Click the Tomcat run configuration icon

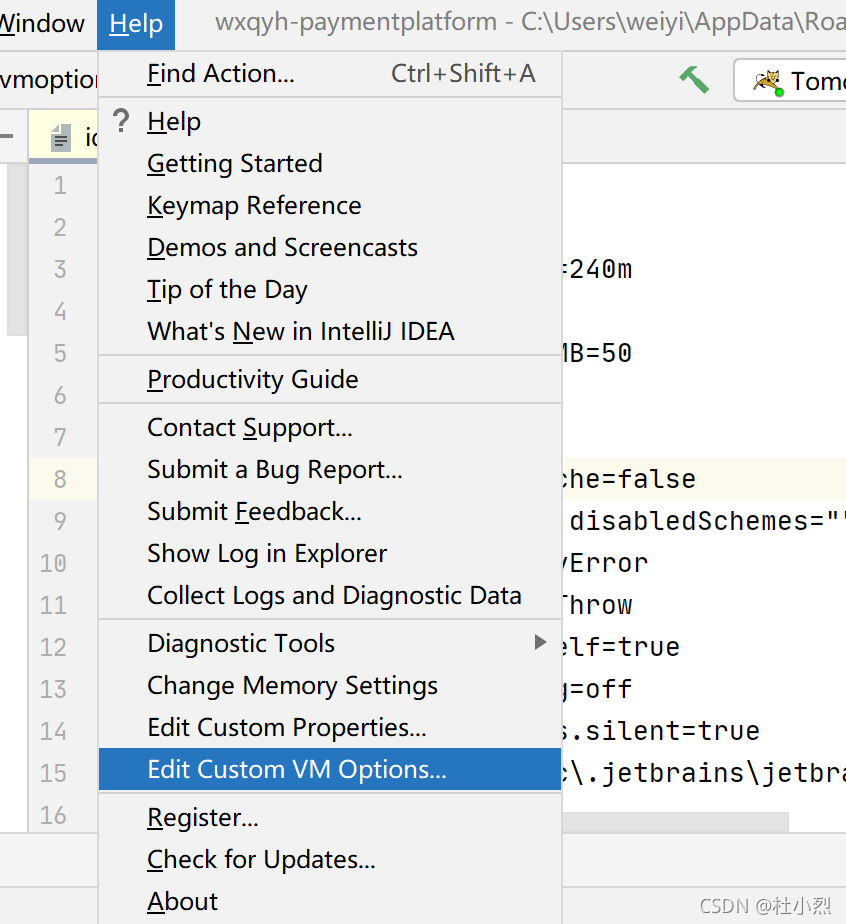(x=768, y=82)
